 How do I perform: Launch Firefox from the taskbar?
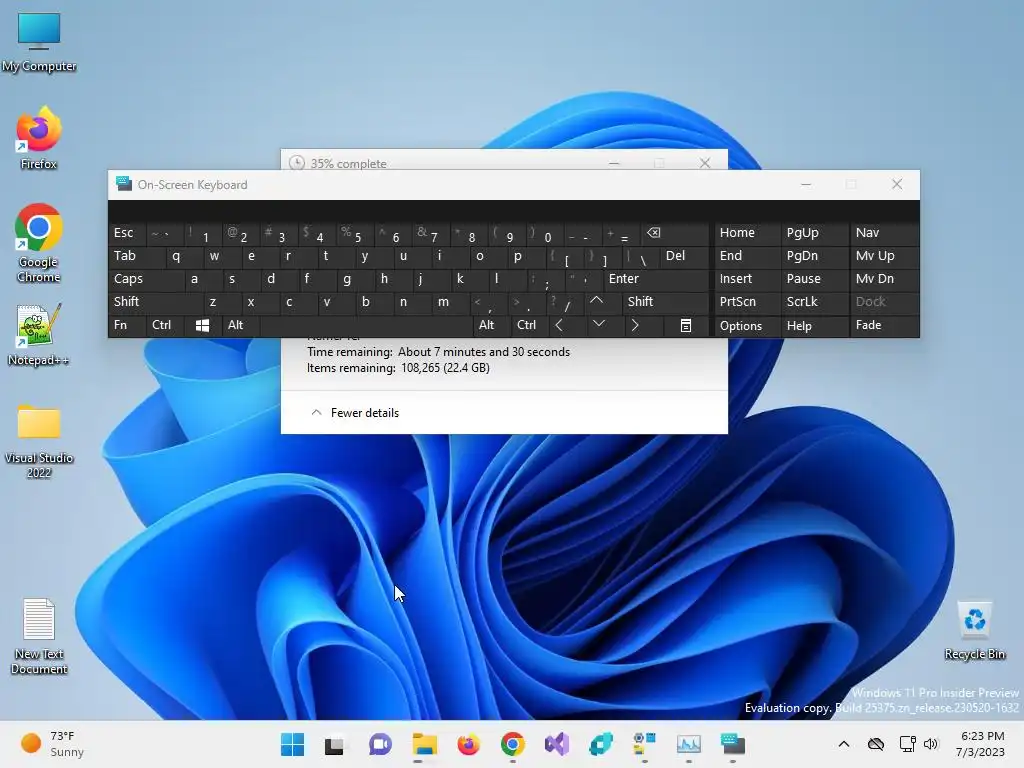(468, 744)
